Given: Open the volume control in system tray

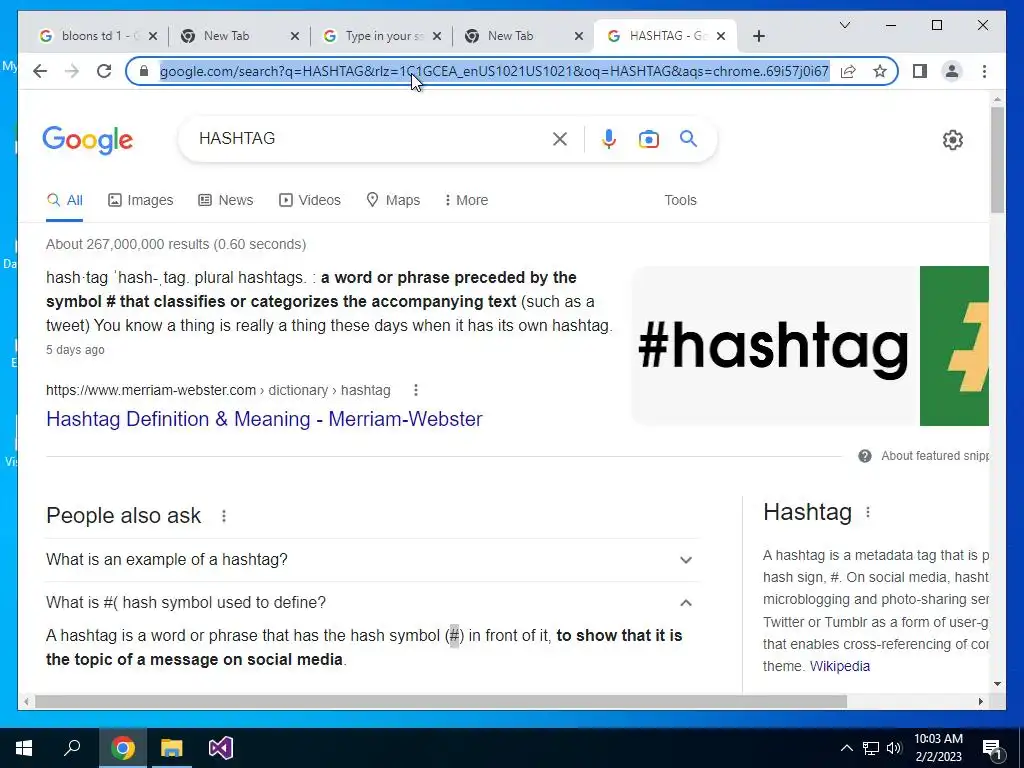Looking at the screenshot, I should click(x=894, y=748).
